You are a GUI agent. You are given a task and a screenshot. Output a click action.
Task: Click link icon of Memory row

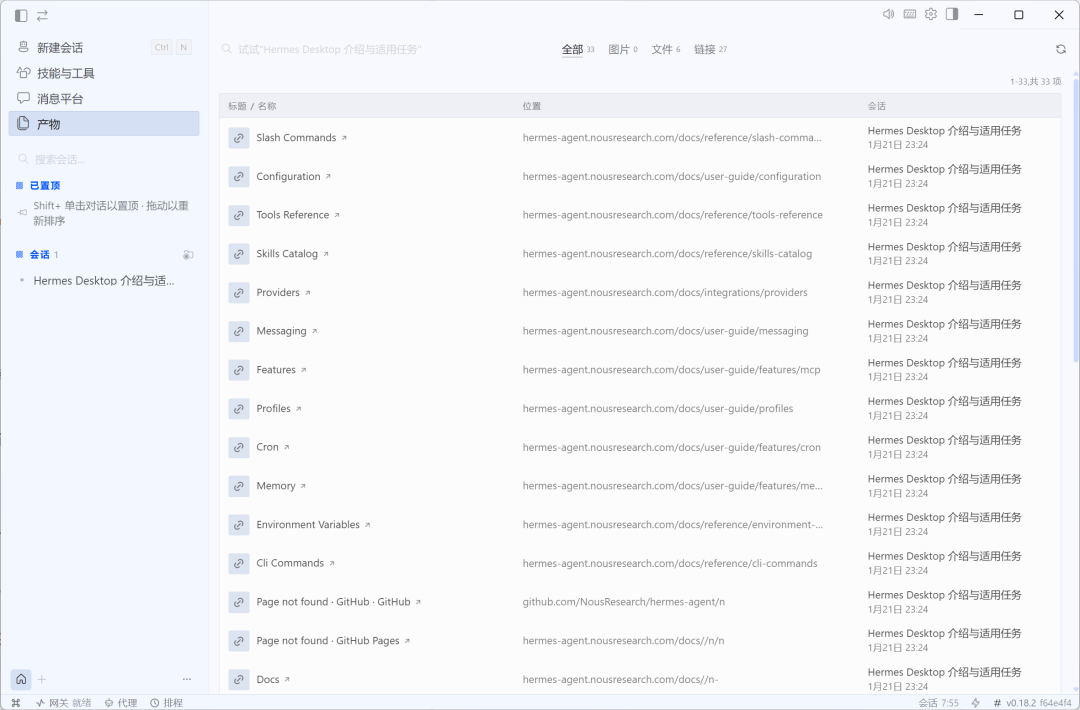[x=238, y=486]
